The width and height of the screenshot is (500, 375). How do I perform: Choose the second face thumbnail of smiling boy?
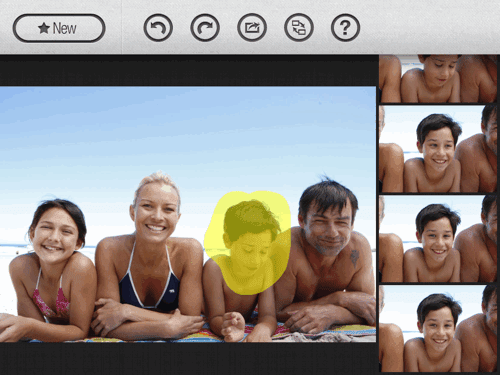point(438,149)
